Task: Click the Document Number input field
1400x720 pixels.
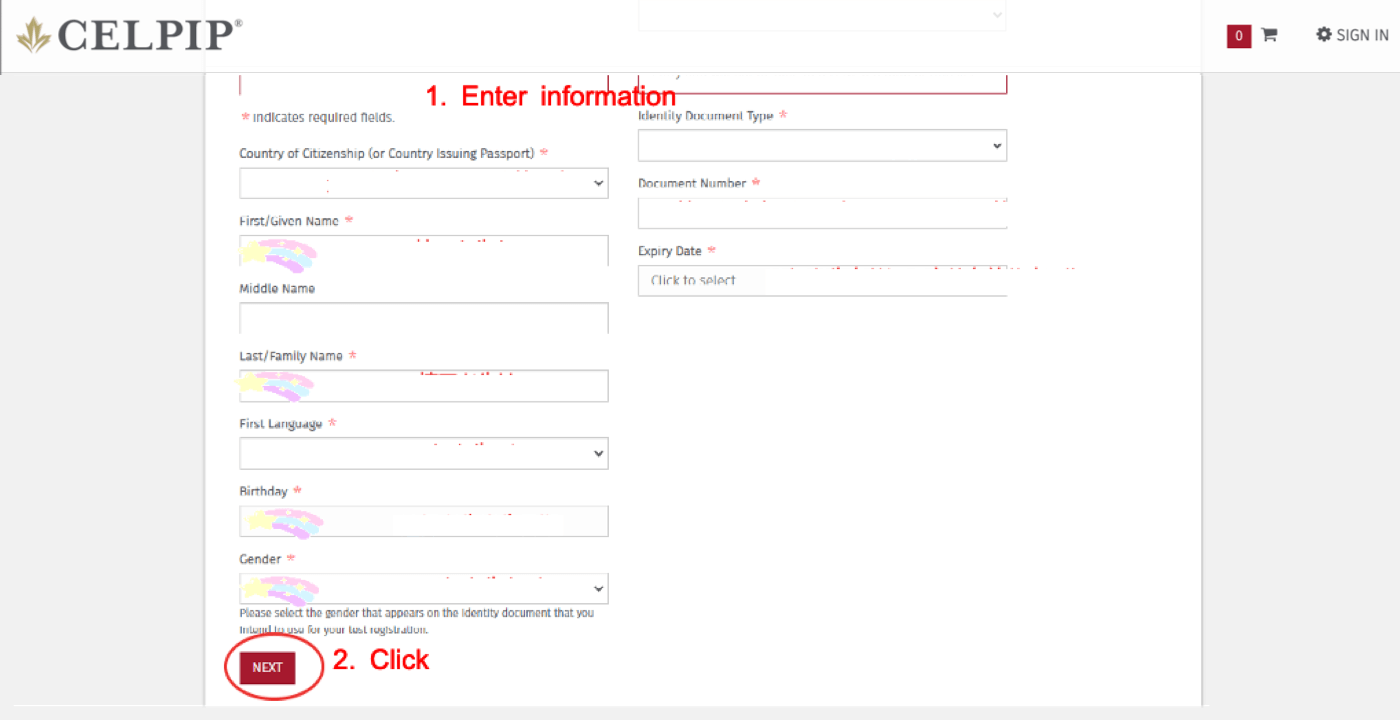Action: [x=822, y=213]
